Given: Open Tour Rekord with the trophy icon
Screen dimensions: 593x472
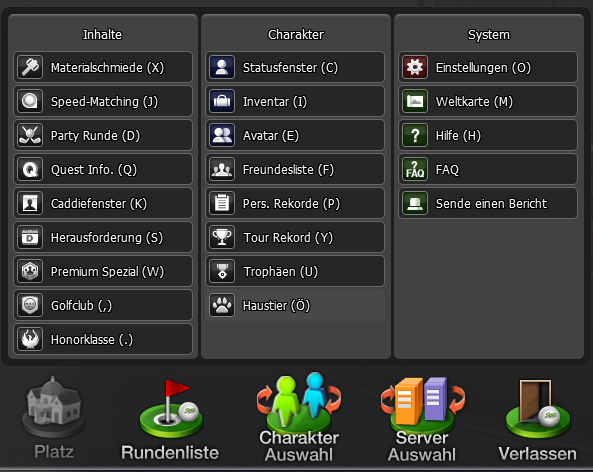Looking at the screenshot, I should coord(222,238).
